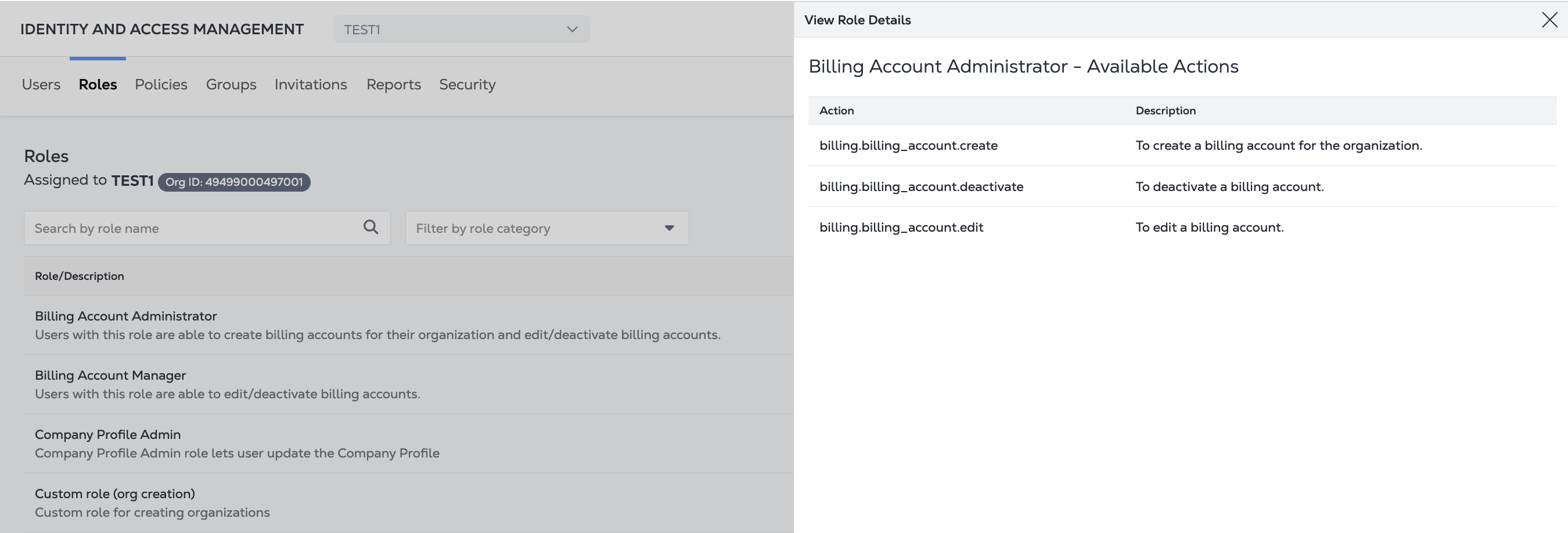Open the Invitations tab
This screenshot has height=533, width=1568.
click(x=311, y=85)
